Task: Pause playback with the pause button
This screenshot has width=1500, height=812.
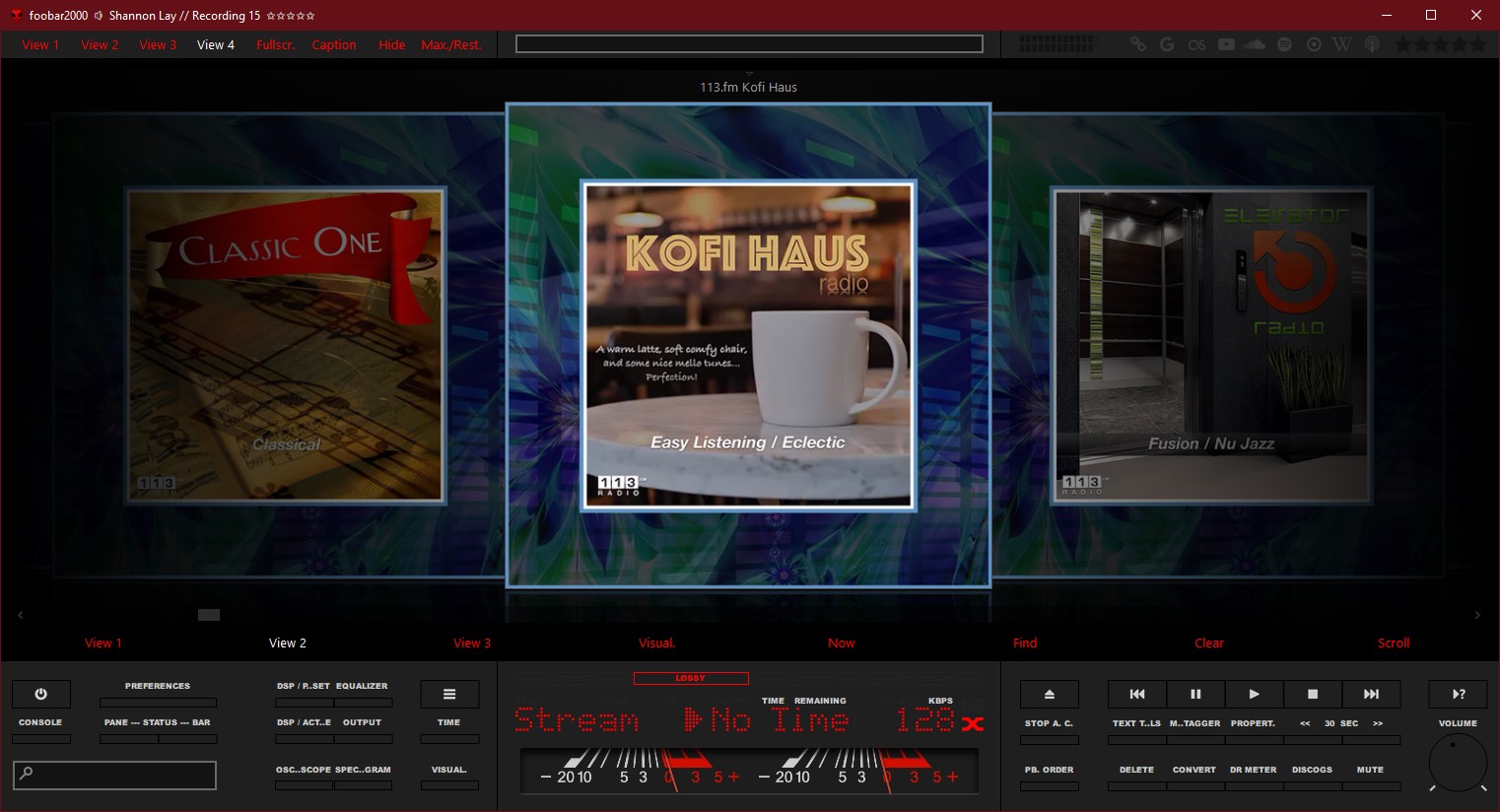Action: click(1195, 694)
